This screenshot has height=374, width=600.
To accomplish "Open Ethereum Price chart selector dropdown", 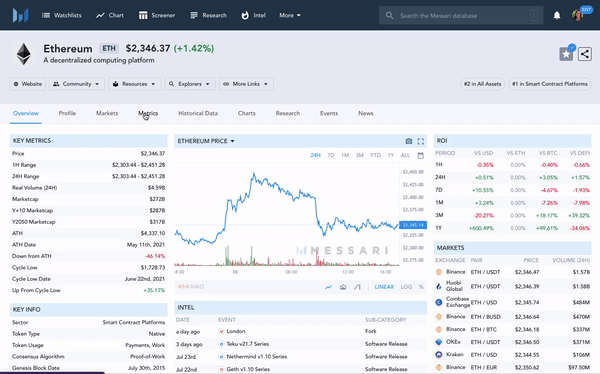I will pyautogui.click(x=206, y=141).
